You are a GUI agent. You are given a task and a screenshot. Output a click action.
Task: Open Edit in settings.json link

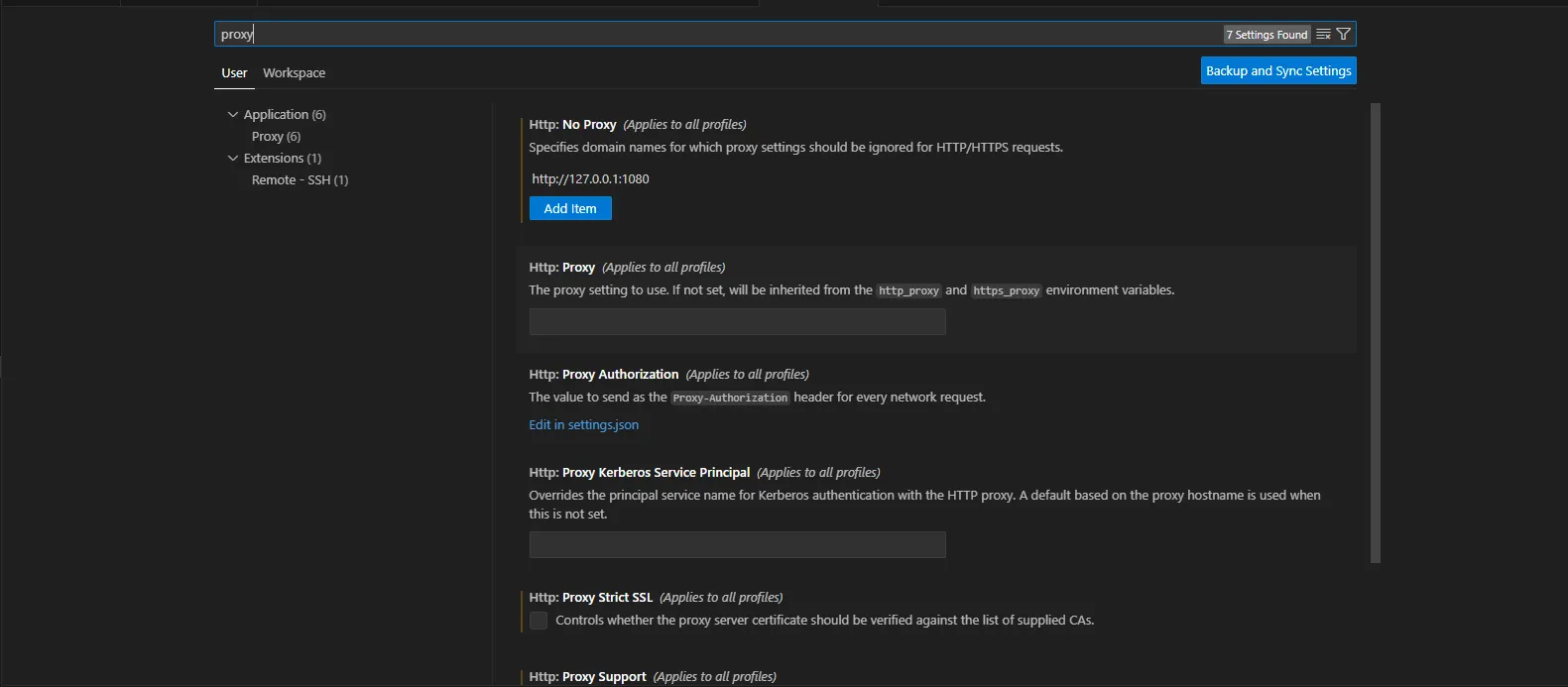(583, 425)
